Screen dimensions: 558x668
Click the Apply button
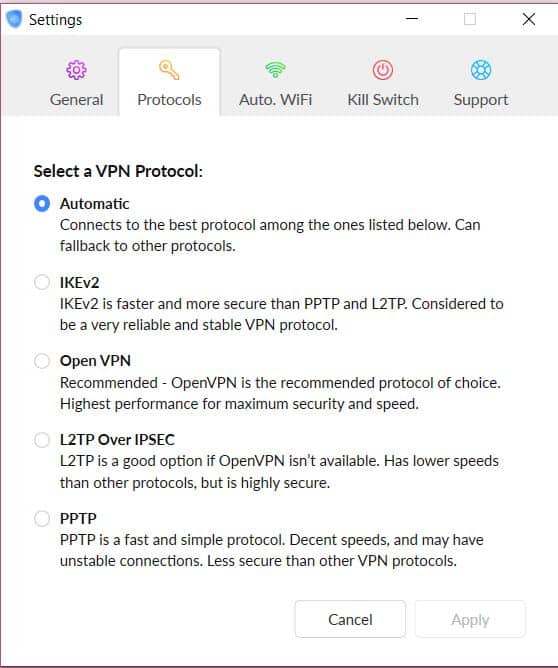point(470,619)
